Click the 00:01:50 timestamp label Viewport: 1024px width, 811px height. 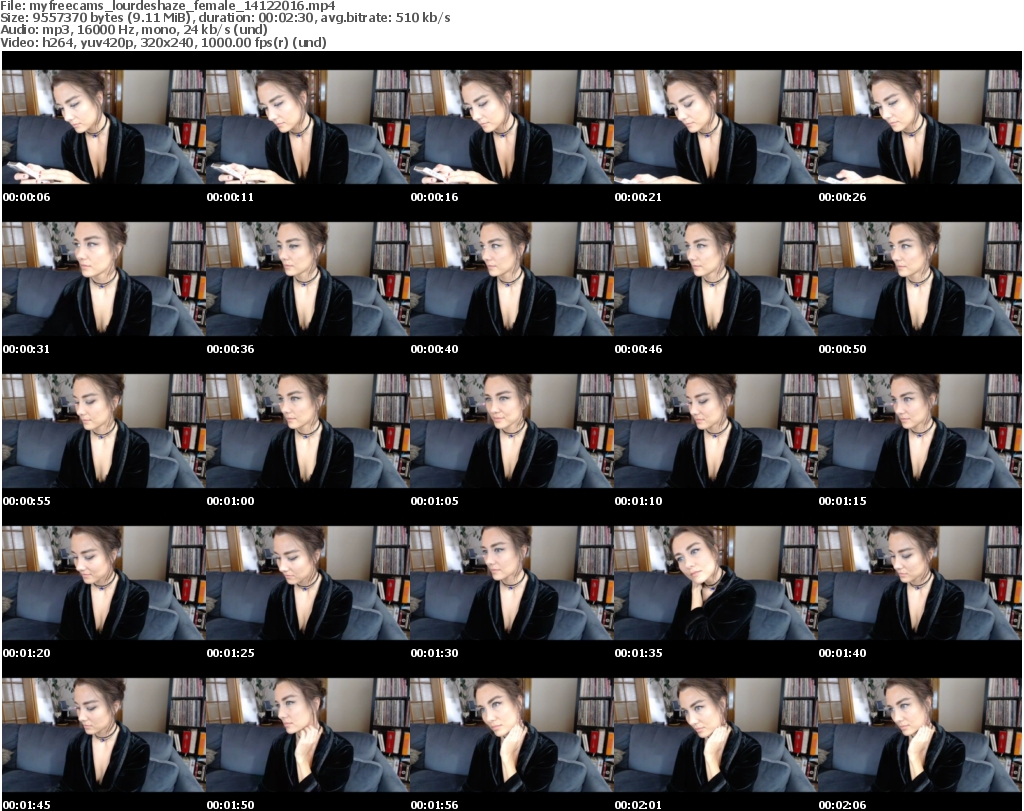[231, 805]
